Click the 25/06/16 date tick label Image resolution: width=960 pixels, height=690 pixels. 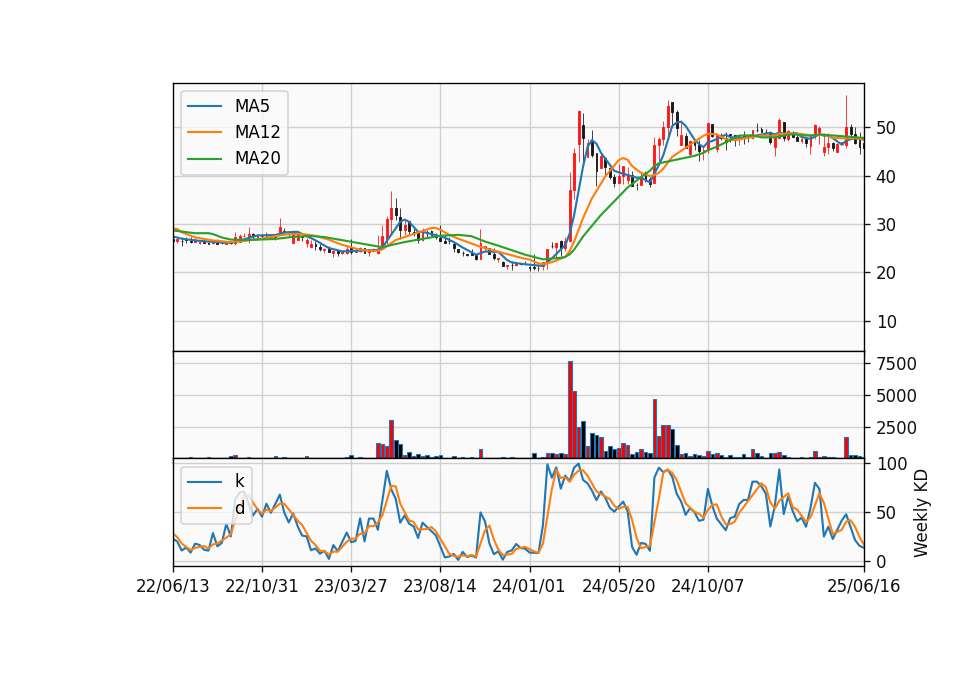pyautogui.click(x=864, y=586)
